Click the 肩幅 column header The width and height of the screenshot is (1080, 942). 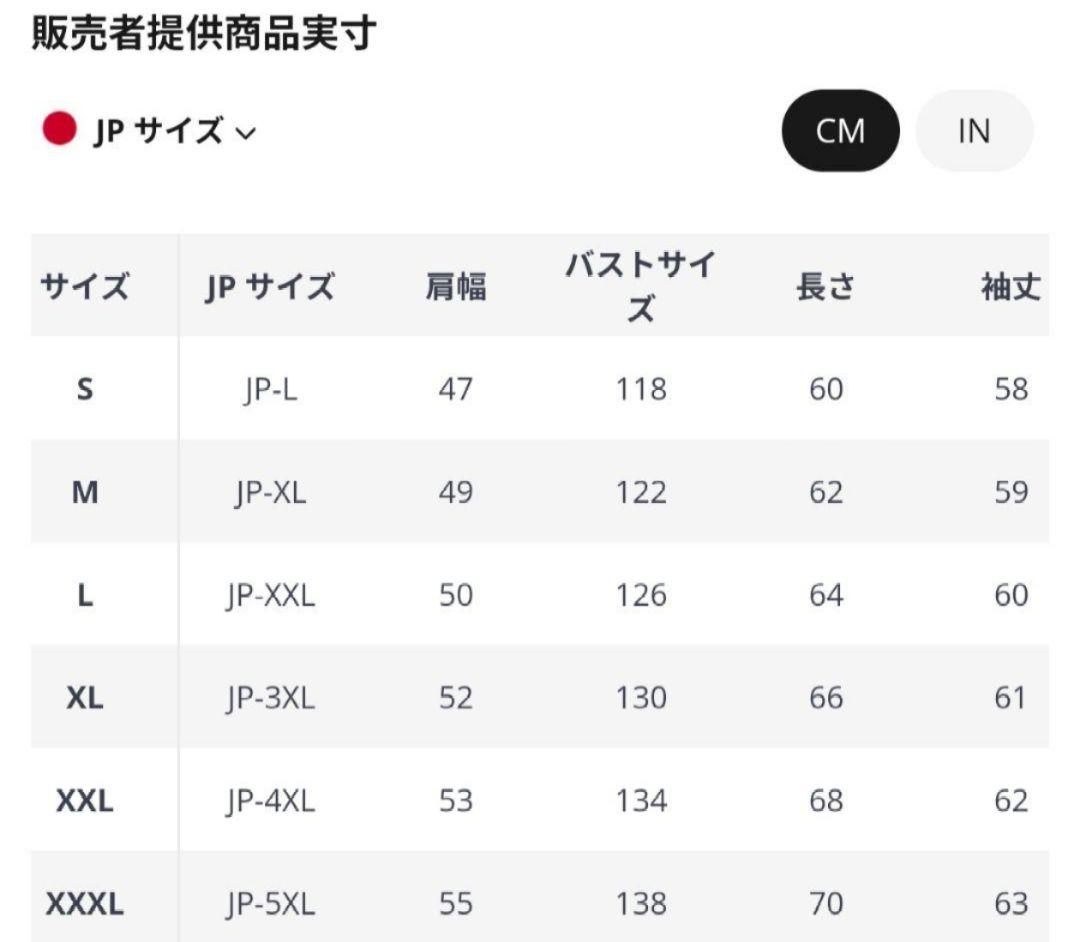455,287
